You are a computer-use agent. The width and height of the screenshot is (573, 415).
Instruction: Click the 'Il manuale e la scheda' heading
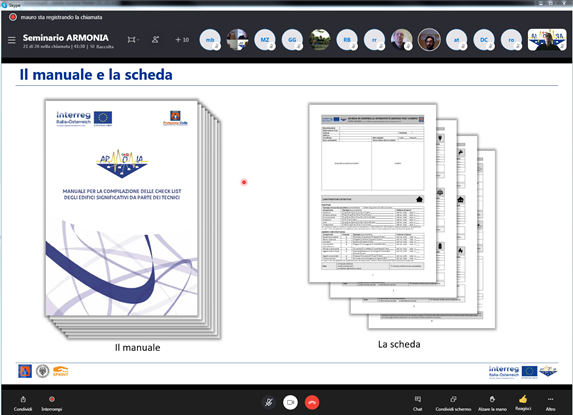click(x=96, y=75)
